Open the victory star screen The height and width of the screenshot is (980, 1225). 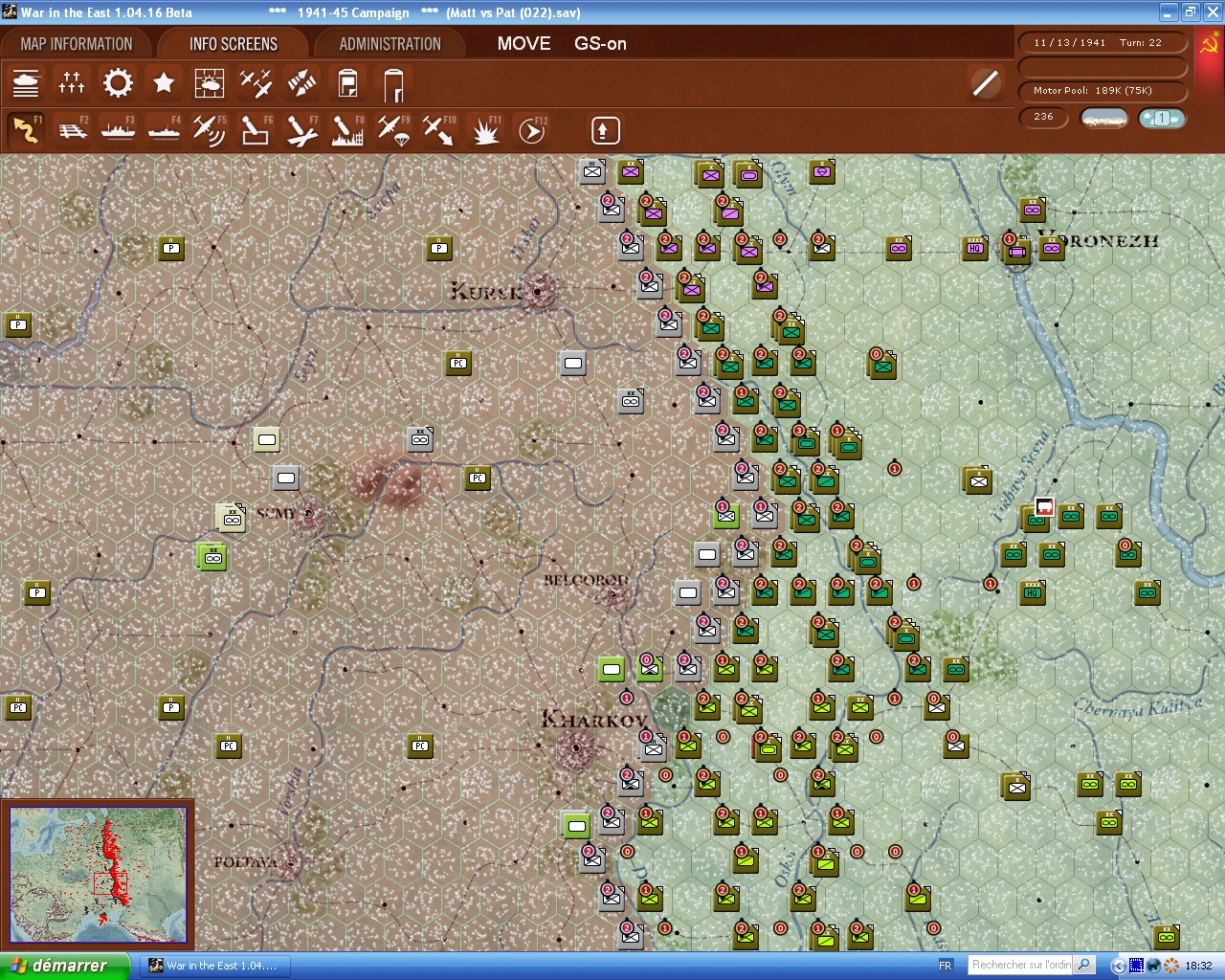pyautogui.click(x=164, y=83)
